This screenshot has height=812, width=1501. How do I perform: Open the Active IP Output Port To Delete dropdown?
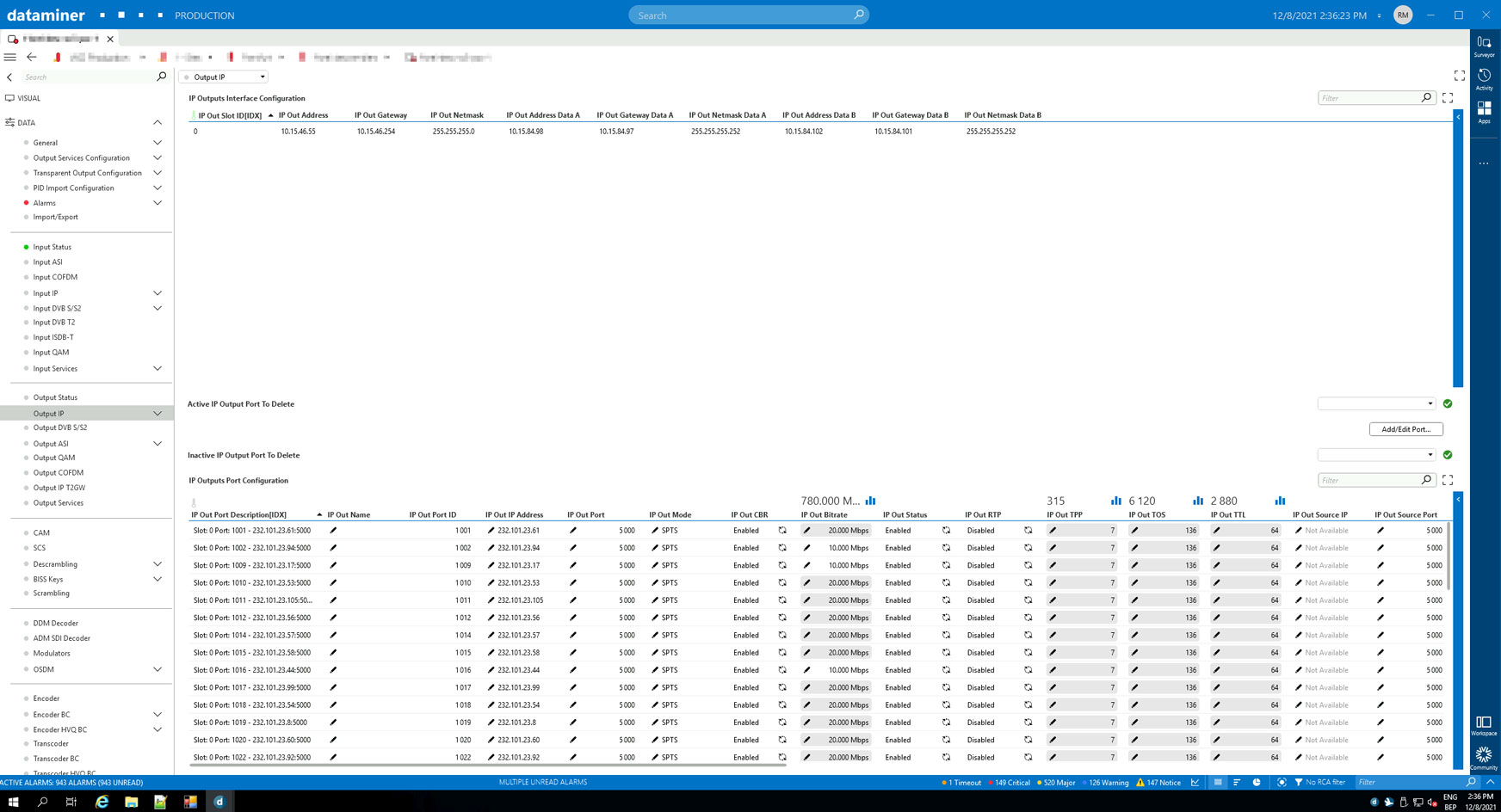point(1376,403)
